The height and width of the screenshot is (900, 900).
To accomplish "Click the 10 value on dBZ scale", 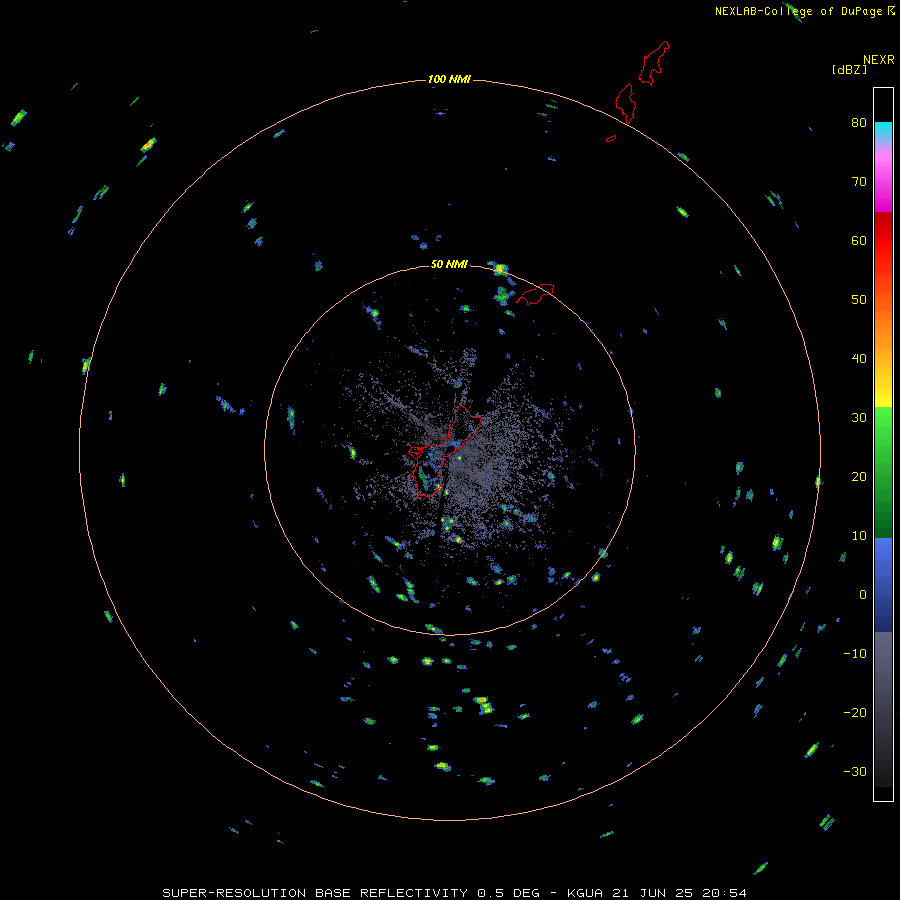I will 859,536.
